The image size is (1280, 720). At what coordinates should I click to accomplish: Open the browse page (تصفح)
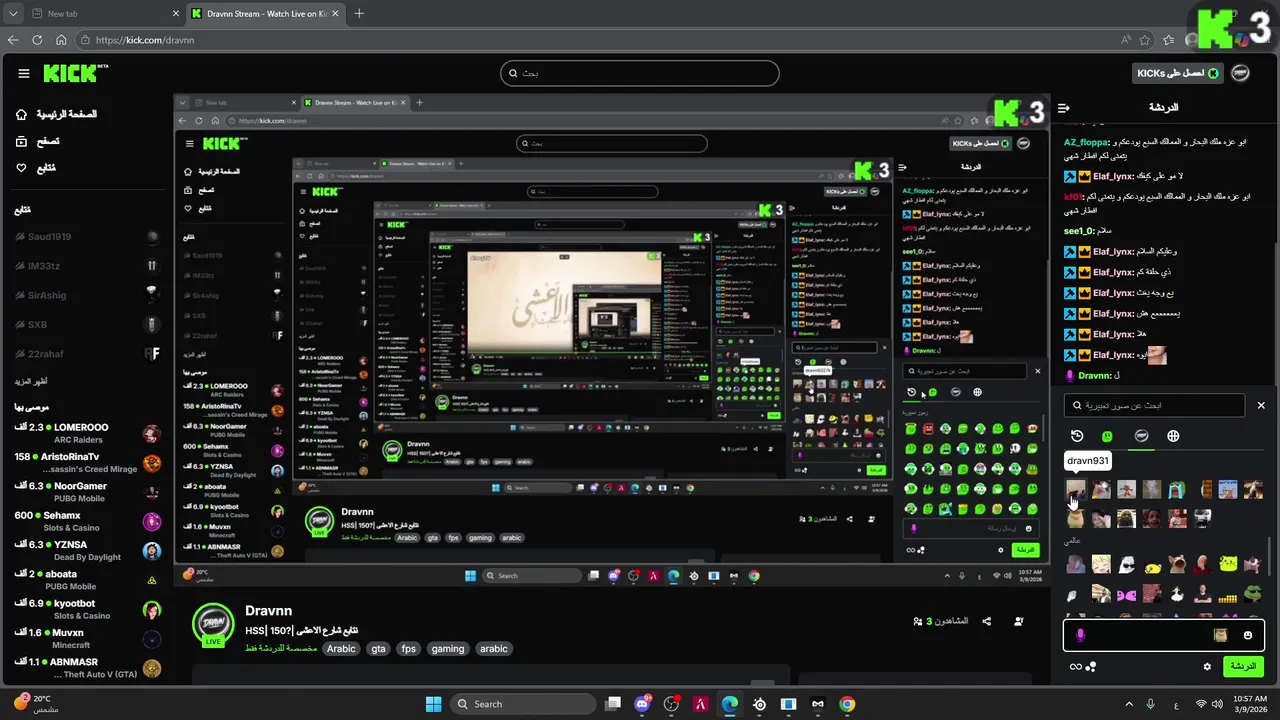pos(37,141)
